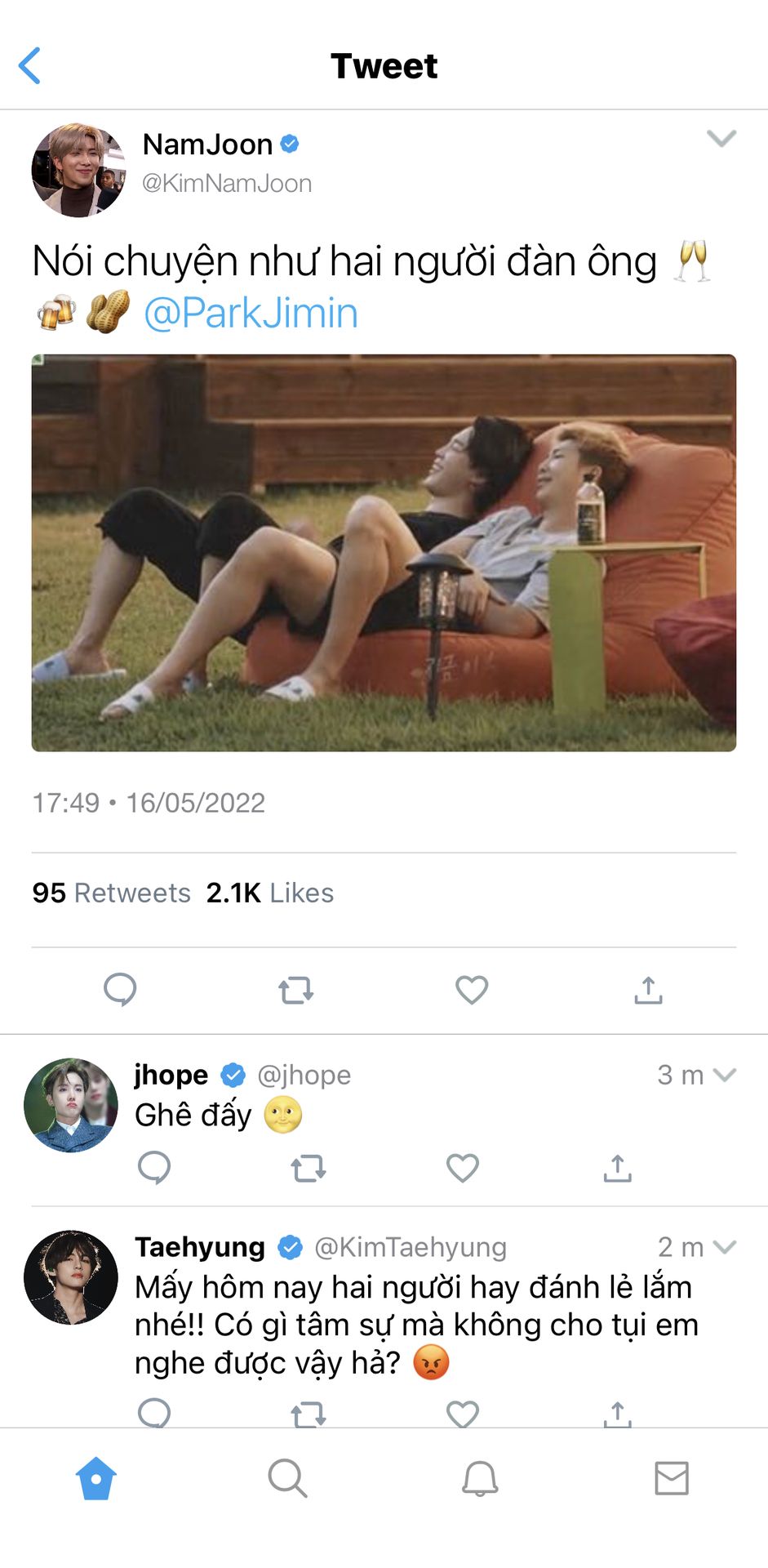Viewport: 768px width, 1568px height.
Task: Reply to jhope's comment
Action: tap(154, 1168)
